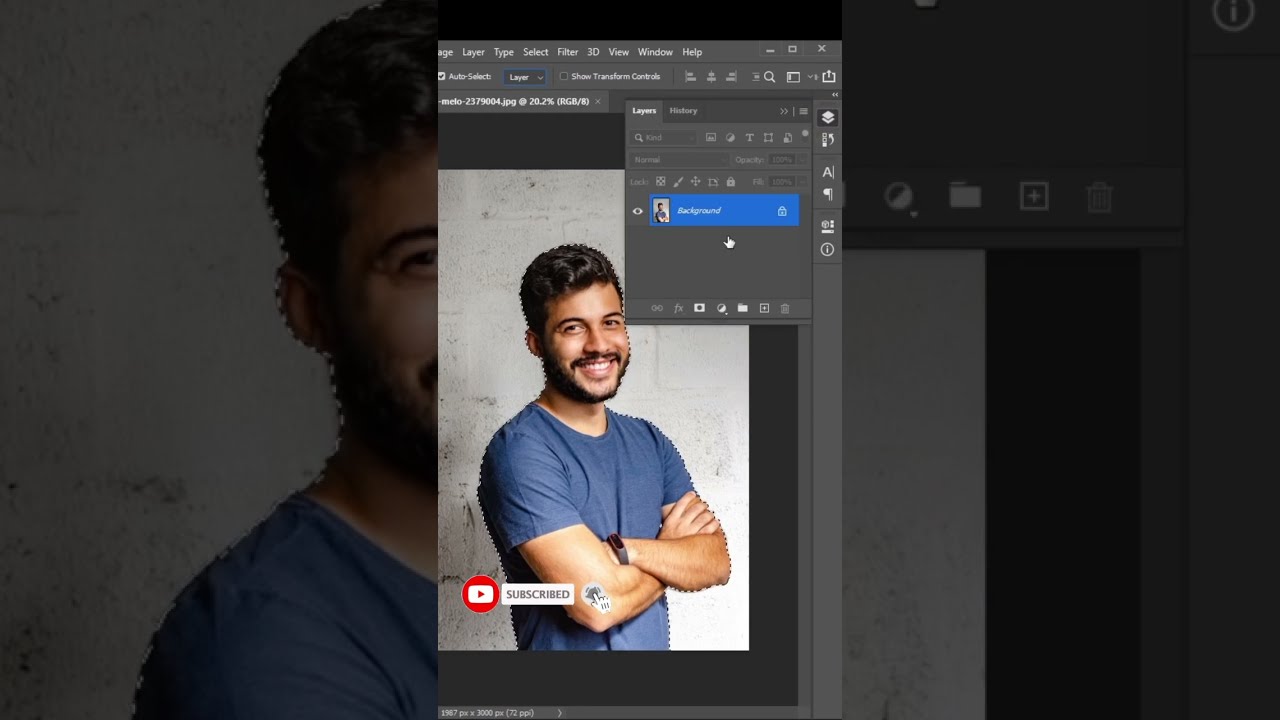Viewport: 1280px width, 720px height.
Task: Click the lock transparent pixels icon
Action: coord(660,182)
